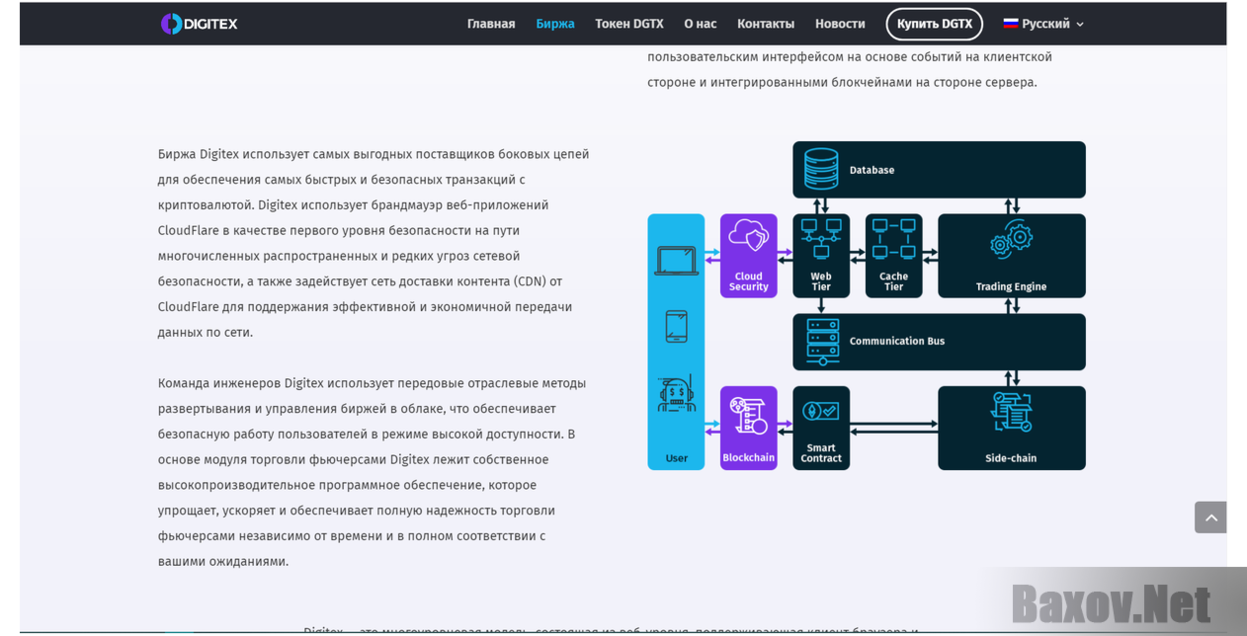The image size is (1247, 636).
Task: Click the 'Trading Engine' label text
Action: [x=1011, y=287]
